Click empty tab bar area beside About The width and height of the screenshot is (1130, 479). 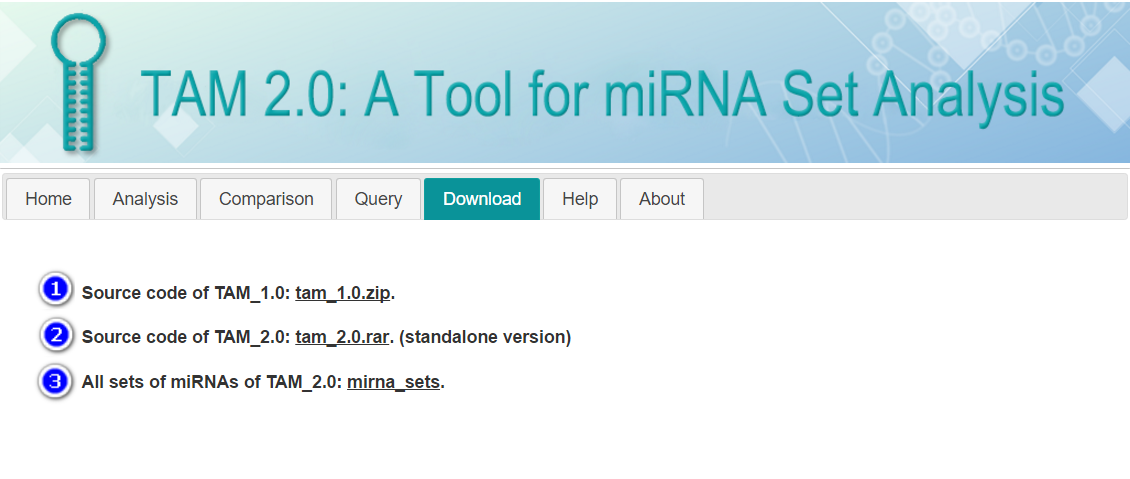click(915, 197)
